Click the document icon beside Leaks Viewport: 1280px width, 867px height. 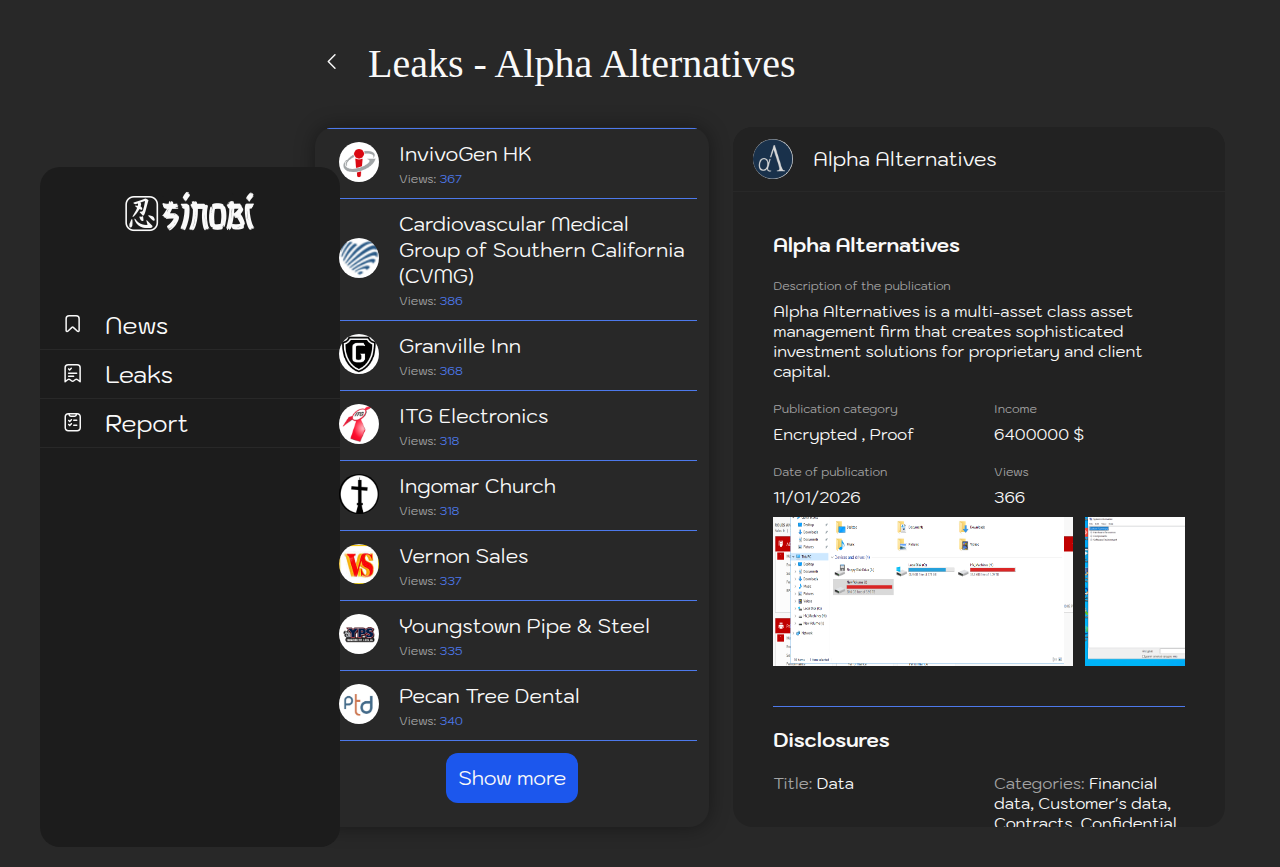coord(73,374)
